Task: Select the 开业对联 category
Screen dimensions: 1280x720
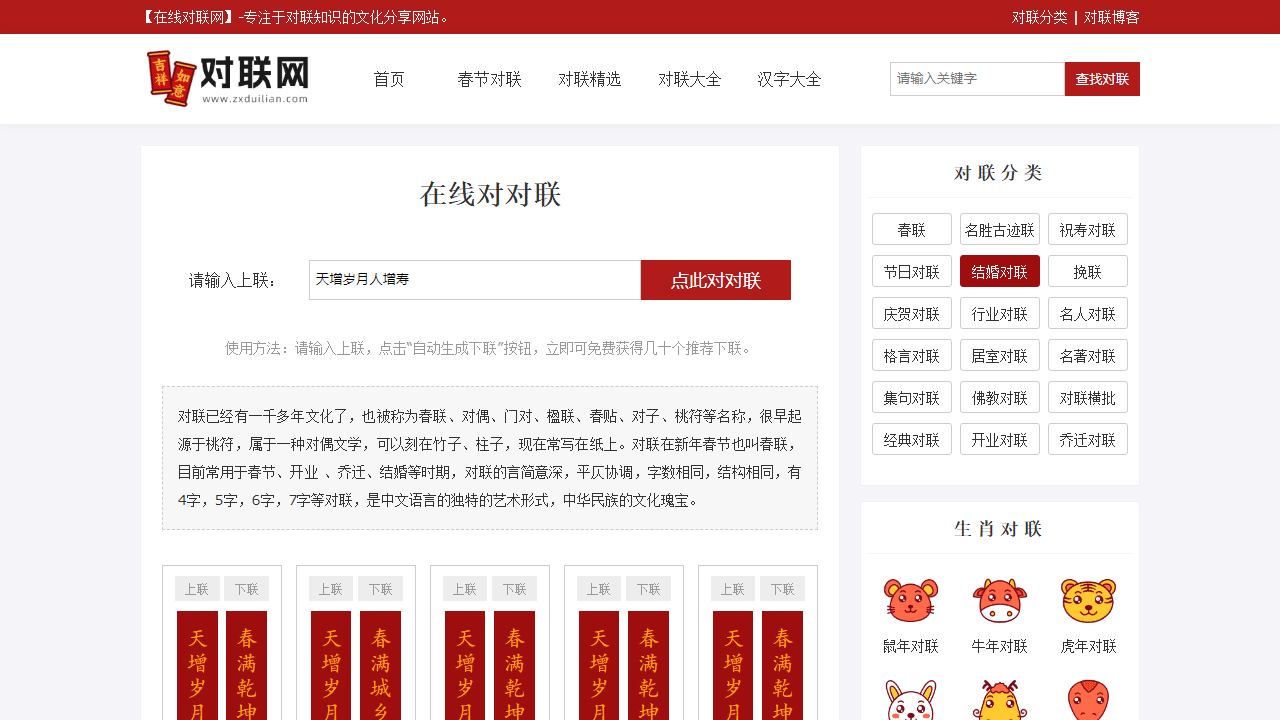Action: [x=1000, y=439]
